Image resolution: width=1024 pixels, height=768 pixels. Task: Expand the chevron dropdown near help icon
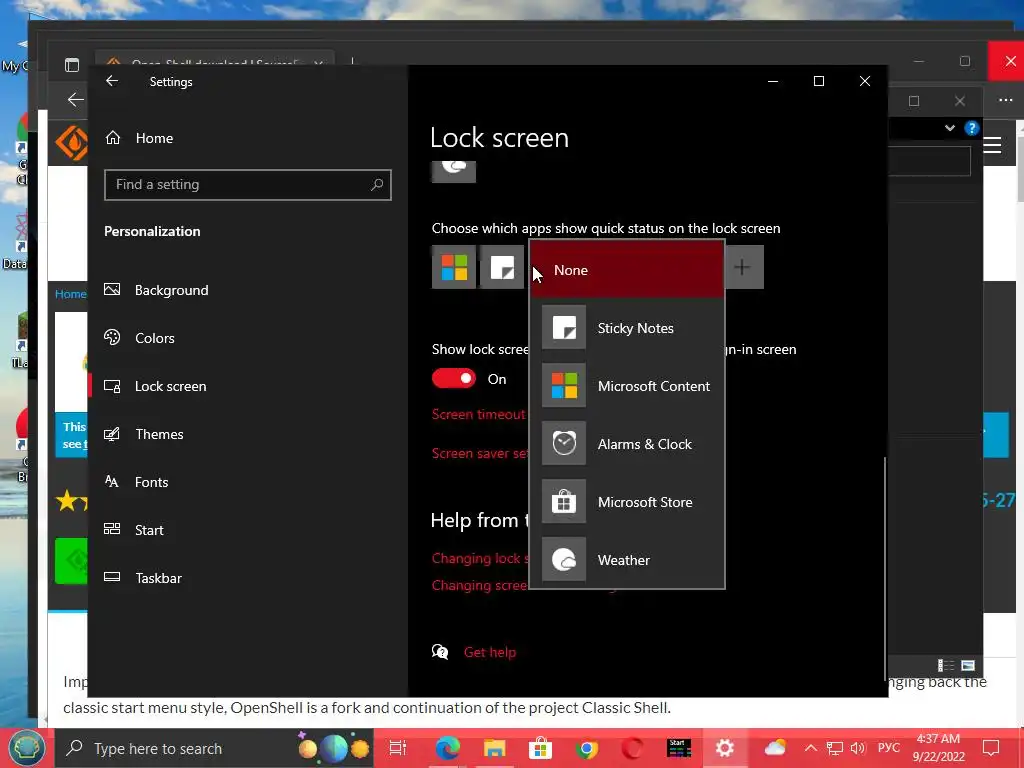click(950, 128)
